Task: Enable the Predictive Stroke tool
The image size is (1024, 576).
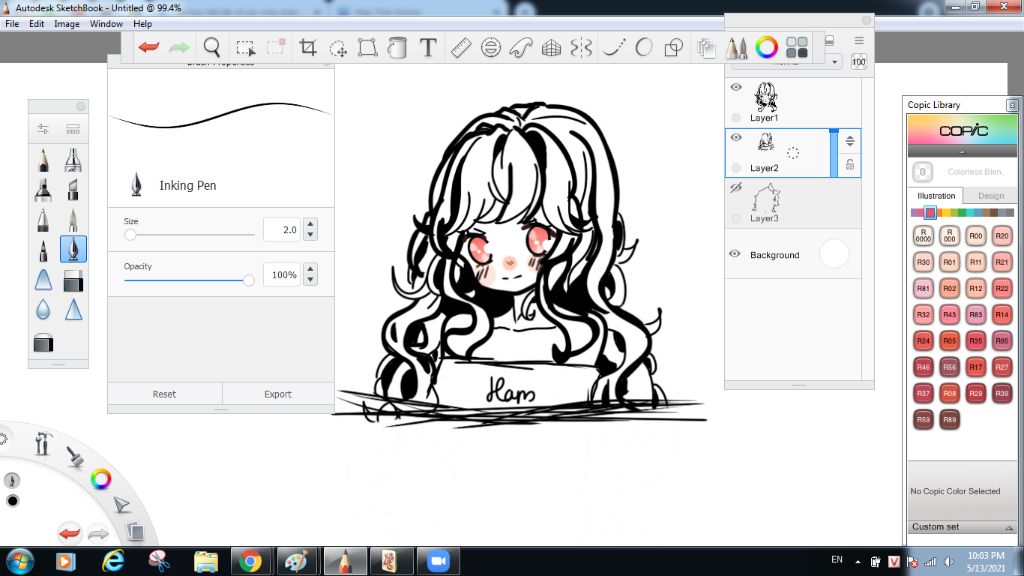Action: click(643, 47)
